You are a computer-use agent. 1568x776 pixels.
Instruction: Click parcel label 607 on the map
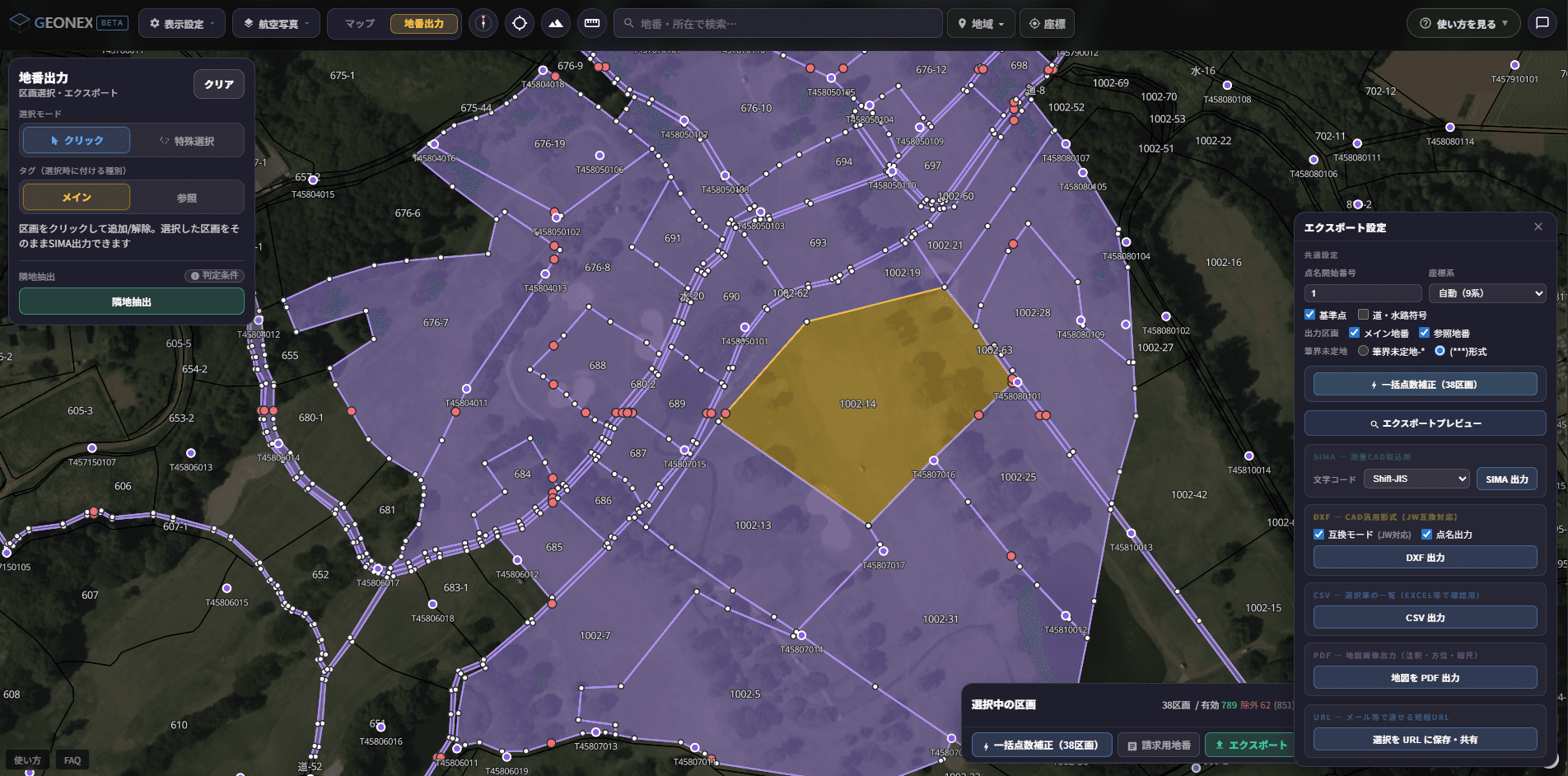coord(90,595)
